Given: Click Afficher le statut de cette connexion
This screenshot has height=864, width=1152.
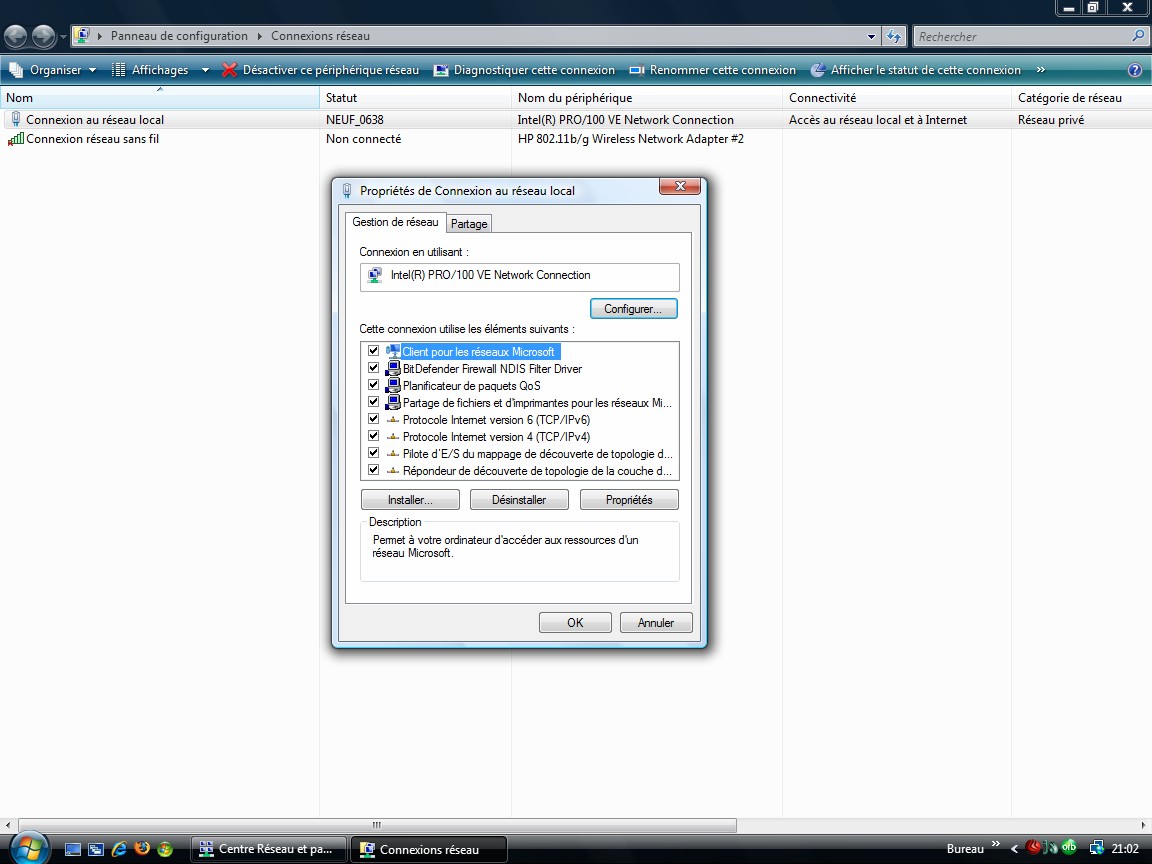Looking at the screenshot, I should (x=915, y=70).
